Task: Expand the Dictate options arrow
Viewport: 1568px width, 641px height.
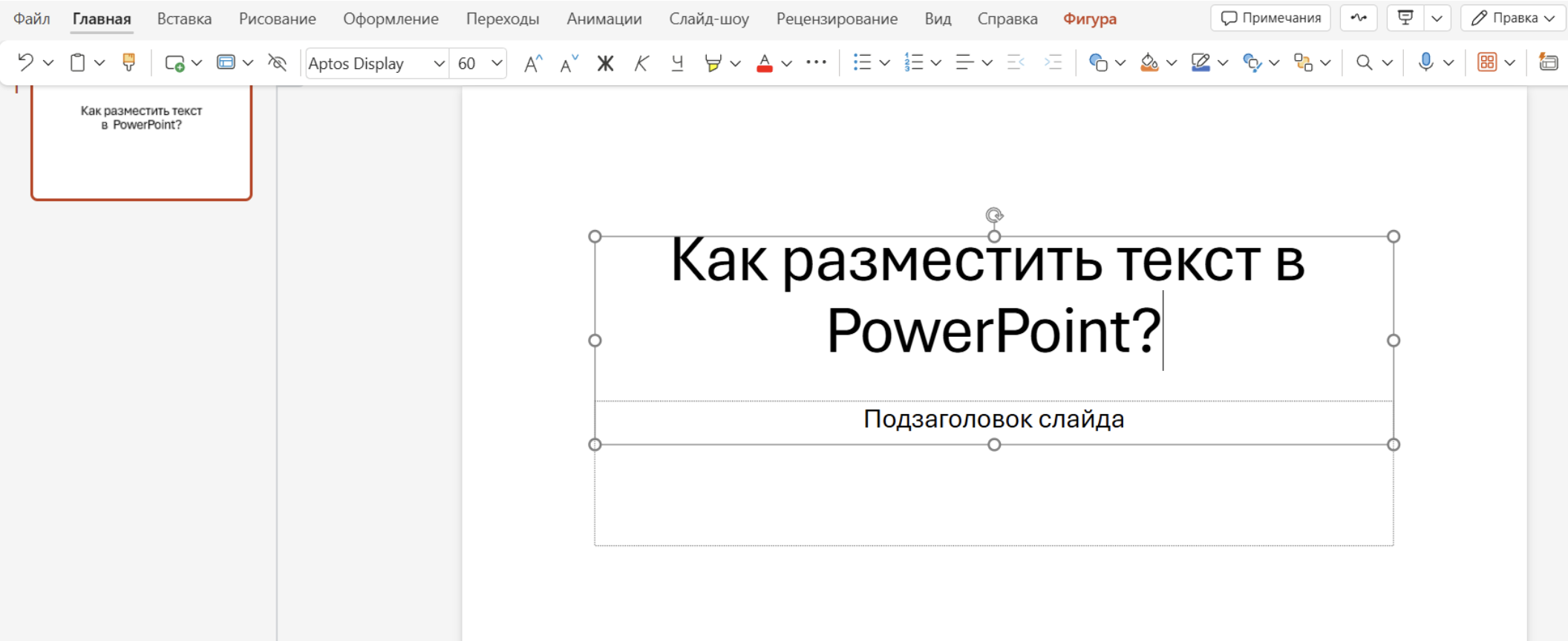Action: pos(1448,63)
